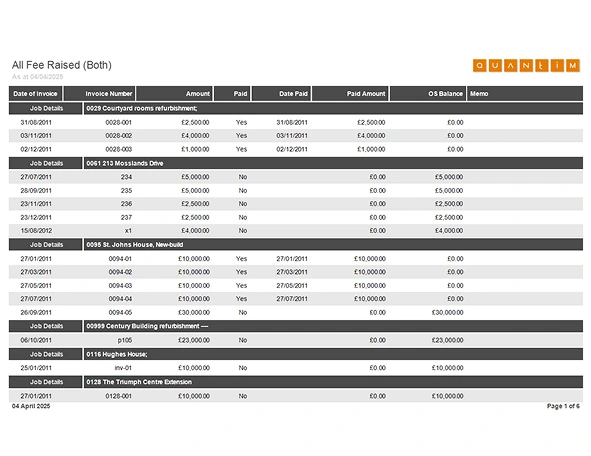
Task: Click the £30,000.00 amount for invoice 0094-05
Action: point(194,312)
